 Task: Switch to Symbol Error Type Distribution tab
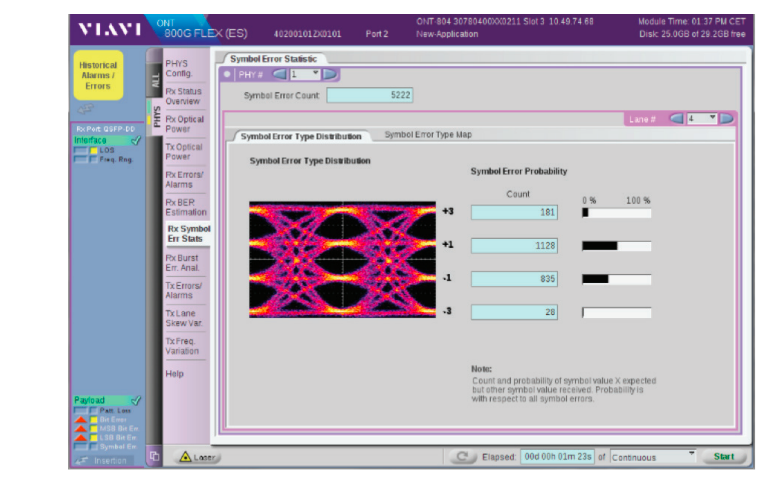(x=300, y=136)
